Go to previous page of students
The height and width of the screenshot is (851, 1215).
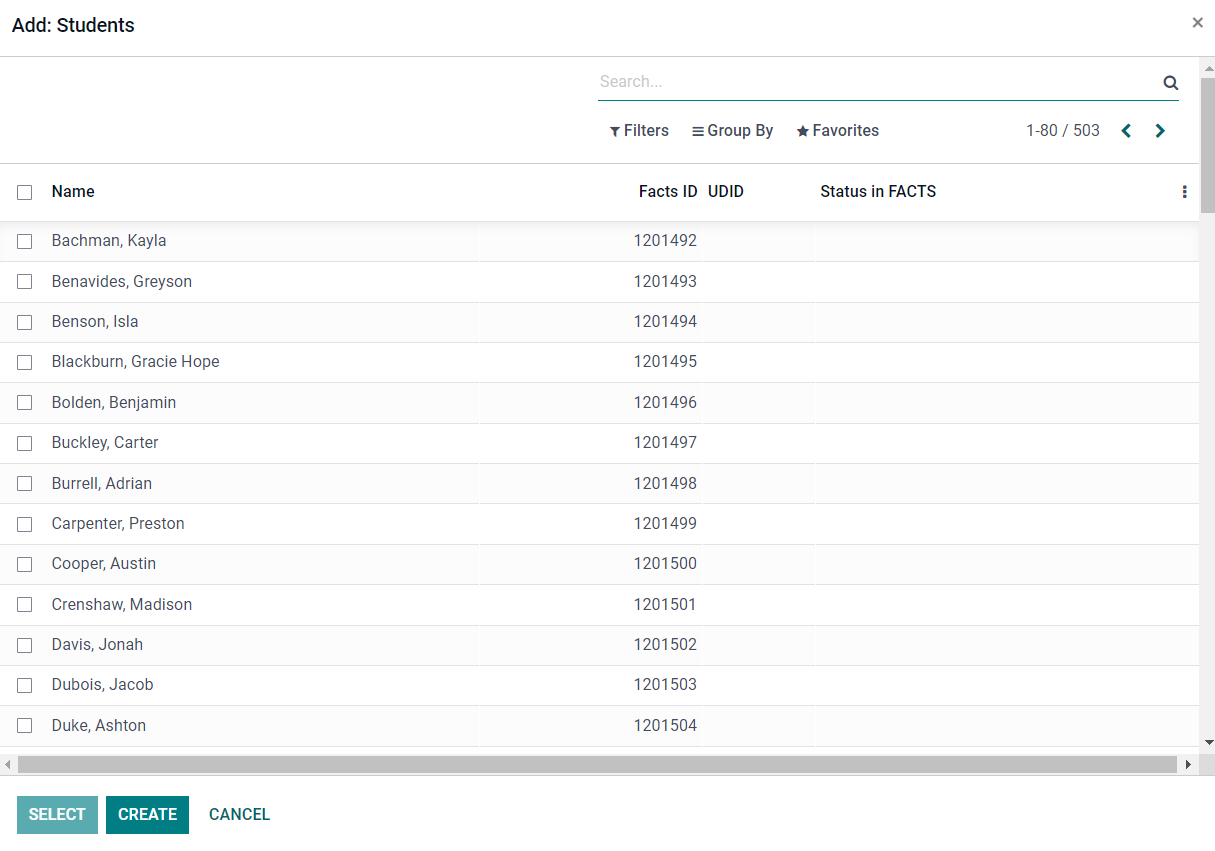[1126, 131]
